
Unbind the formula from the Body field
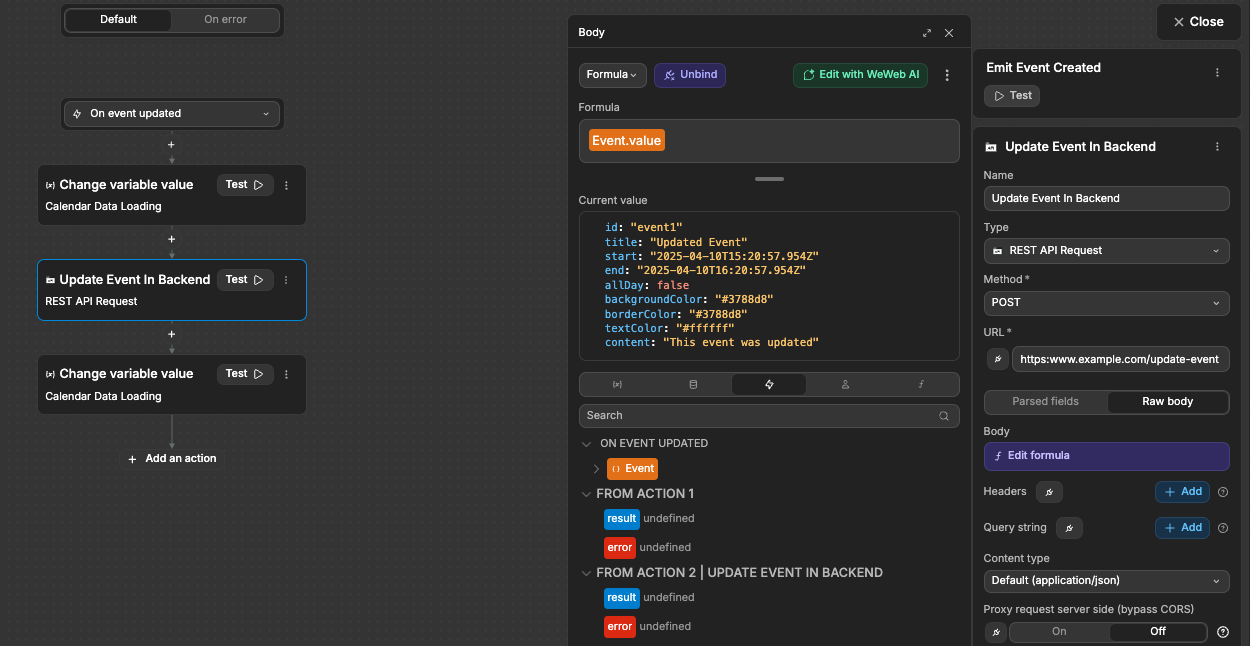(x=689, y=74)
